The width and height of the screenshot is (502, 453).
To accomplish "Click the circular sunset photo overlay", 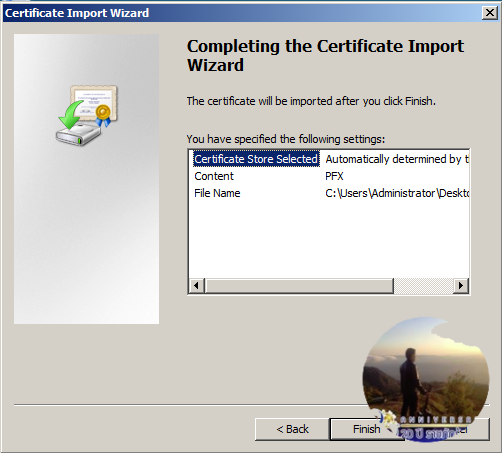I will click(426, 377).
